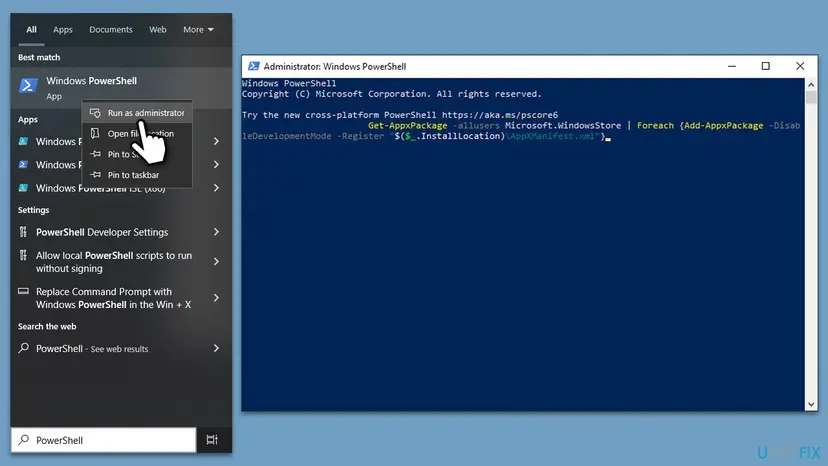Choose Open file location menu entry
828x466 pixels.
click(x=137, y=133)
